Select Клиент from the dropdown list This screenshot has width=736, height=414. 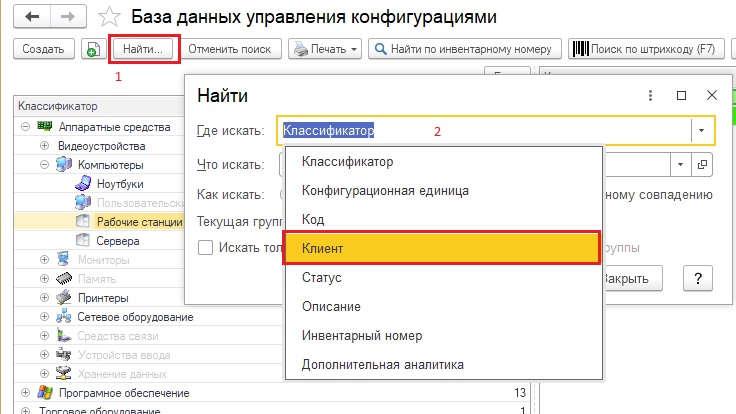(x=443, y=247)
